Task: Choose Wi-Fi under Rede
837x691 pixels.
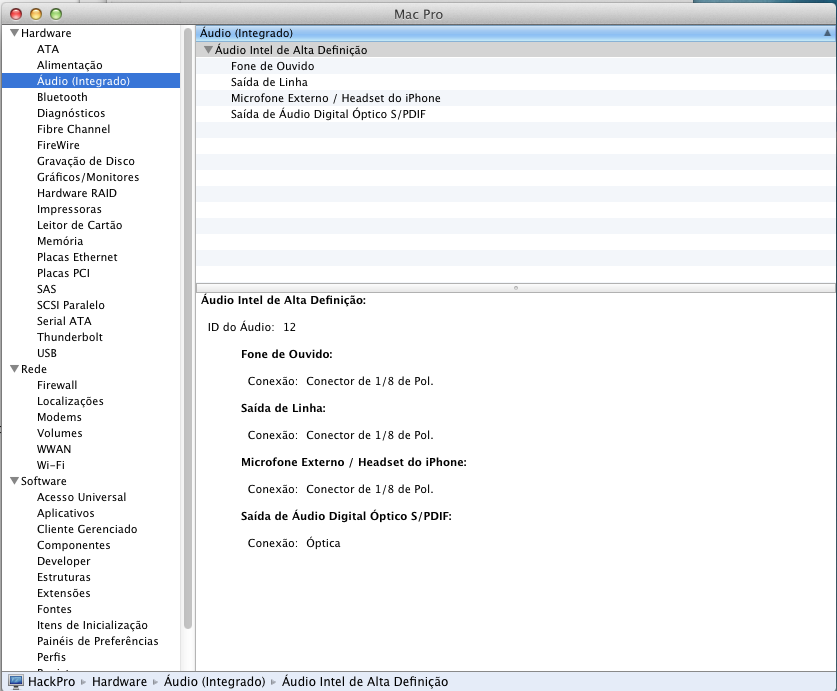Action: tap(51, 465)
